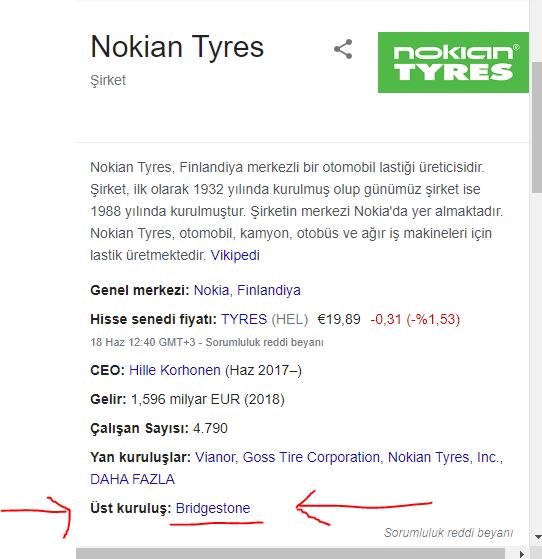Open the Bridgestone parent company link
Screen dimensions: 542x559
pos(213,508)
